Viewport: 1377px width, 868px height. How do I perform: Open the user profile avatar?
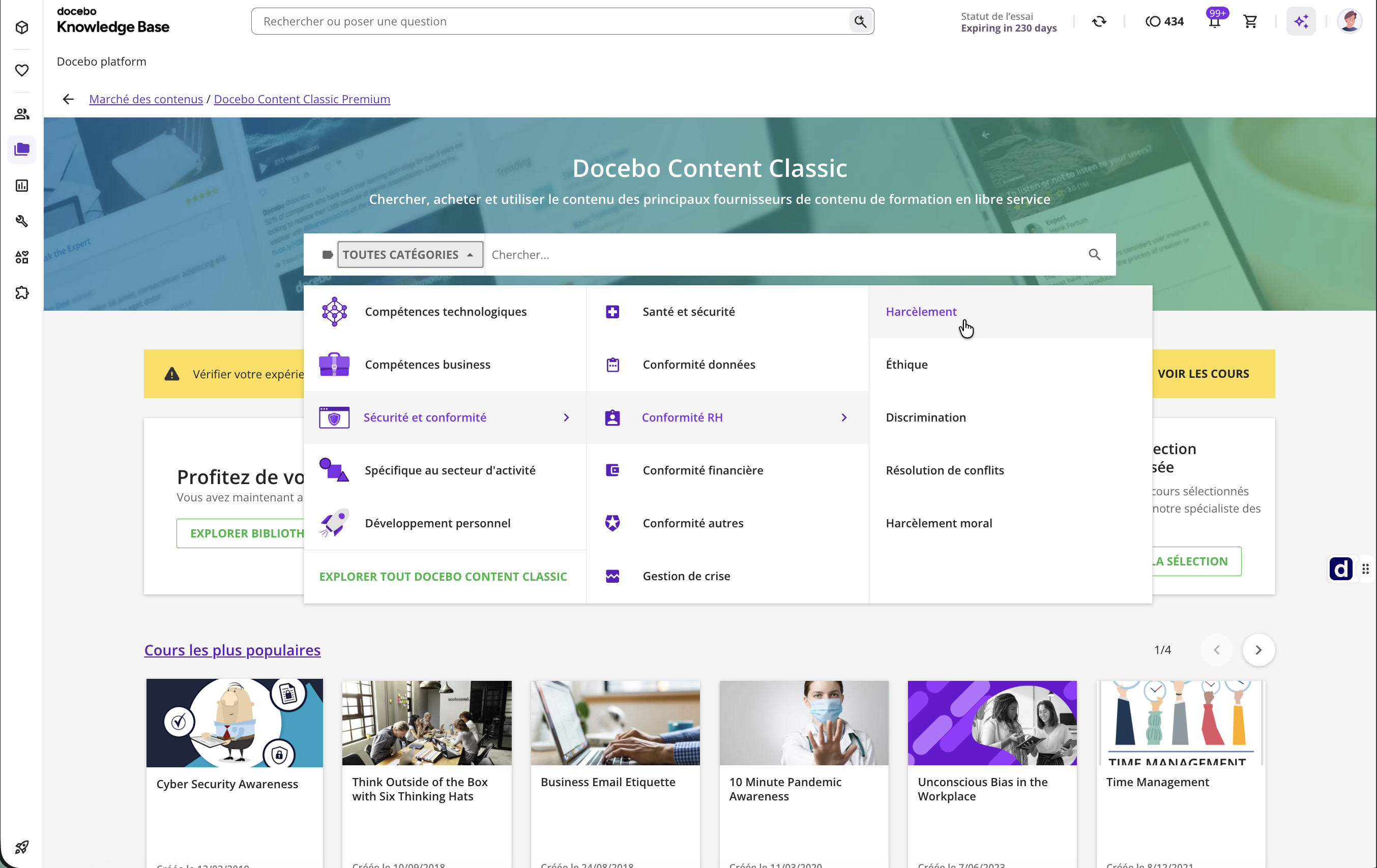(x=1350, y=22)
